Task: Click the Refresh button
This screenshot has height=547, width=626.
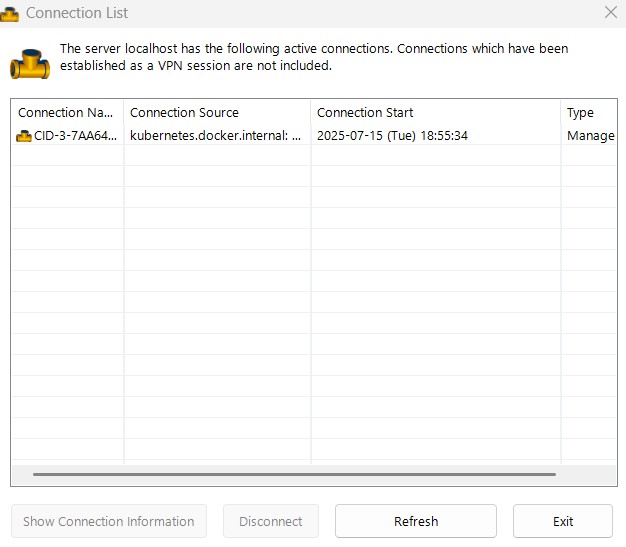Action: coord(416,521)
